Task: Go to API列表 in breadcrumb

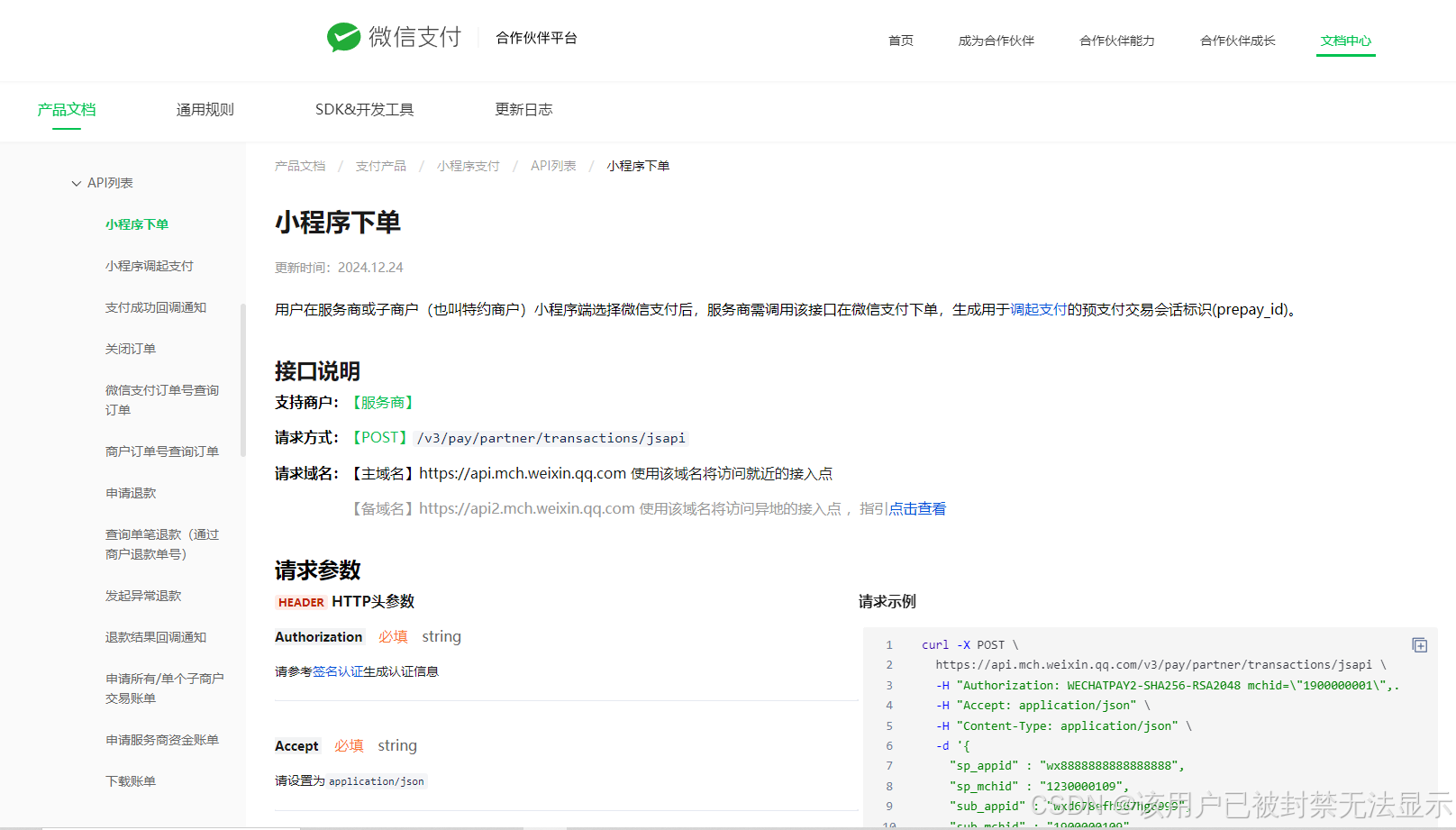Action: pos(553,166)
